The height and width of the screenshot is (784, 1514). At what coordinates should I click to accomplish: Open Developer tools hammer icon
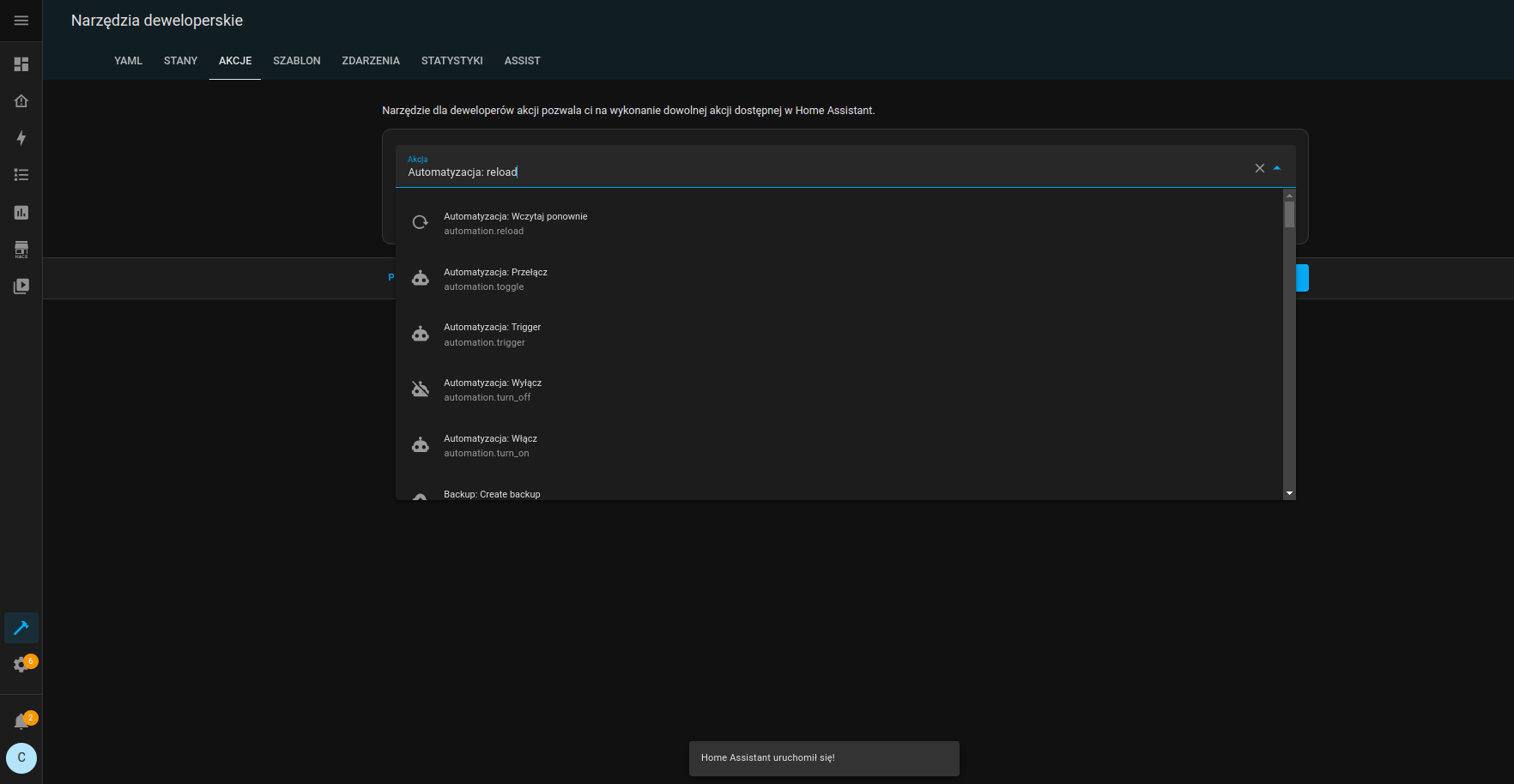pos(21,628)
